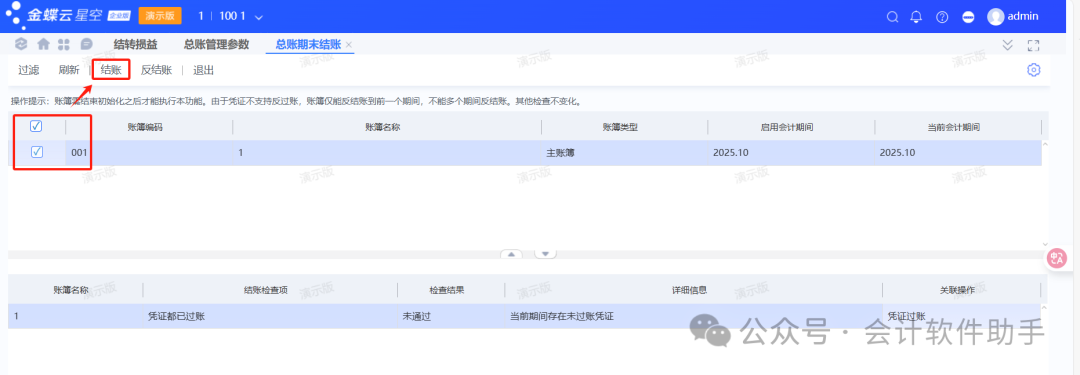Viewport: 1080px width, 375px height.
Task: Click the 刷新 refresh button
Action: (x=69, y=70)
